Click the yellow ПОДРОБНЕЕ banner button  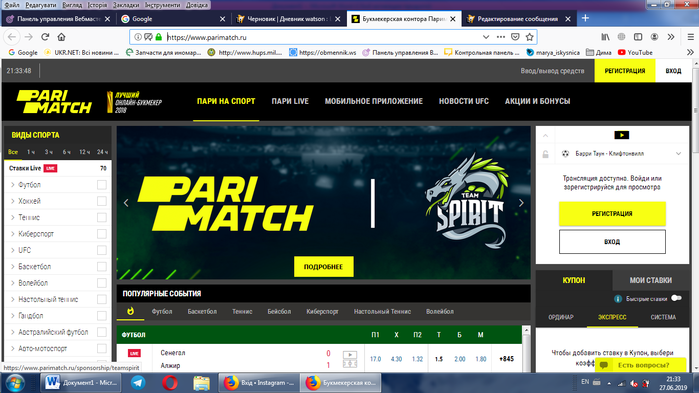324,266
